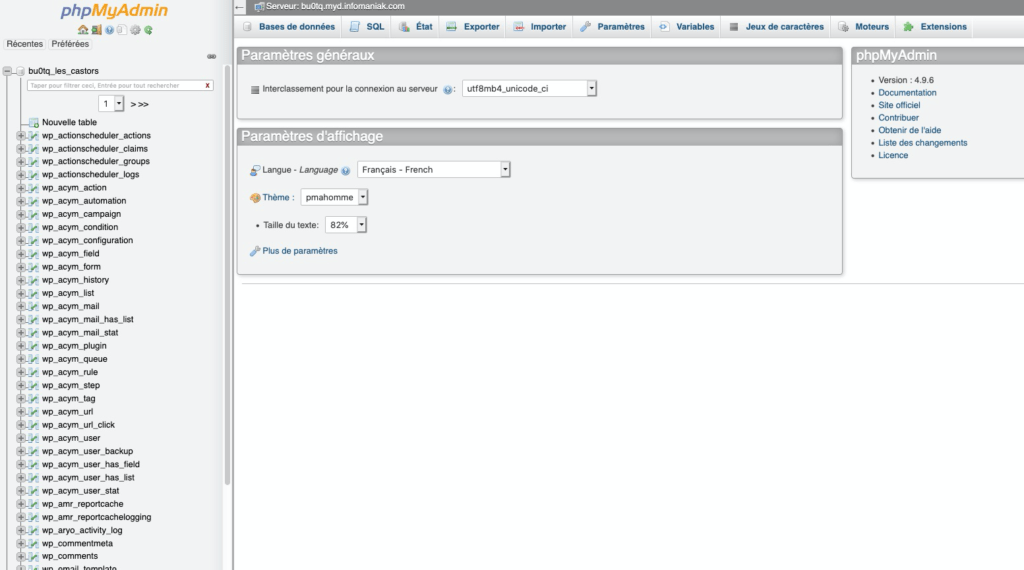Image resolution: width=1024 pixels, height=570 pixels.
Task: Expand the wp_acym_mail_has_list table node
Action: coord(21,320)
